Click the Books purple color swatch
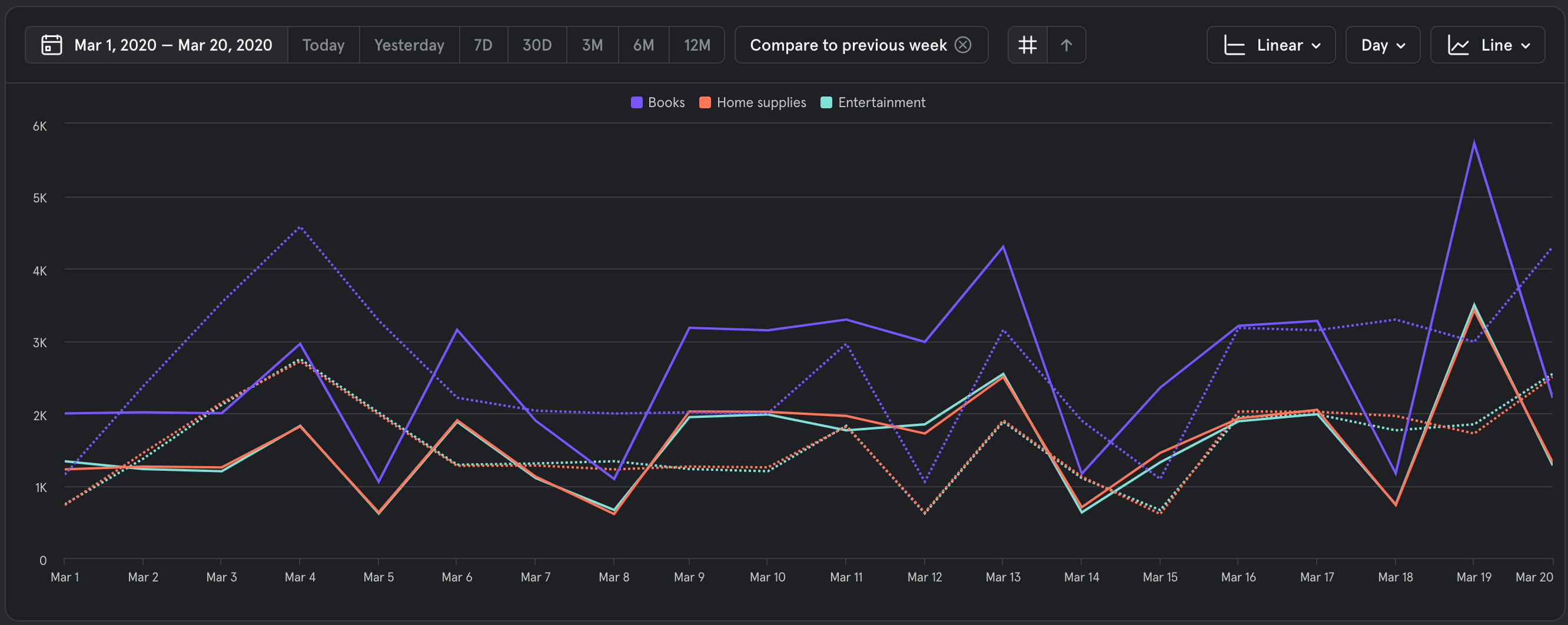This screenshot has width=1568, height=625. click(637, 102)
